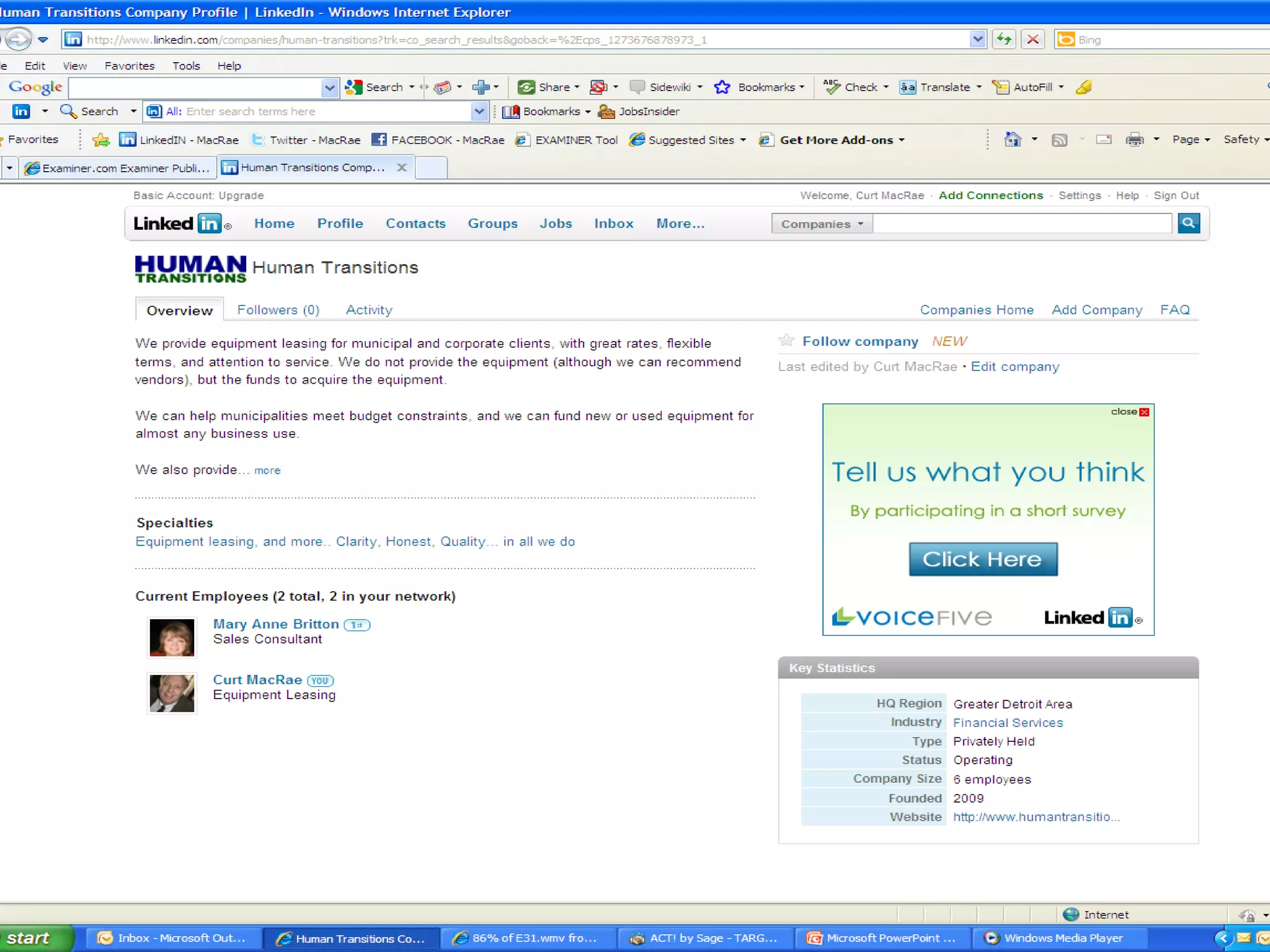Click the Click Here survey button

click(983, 559)
